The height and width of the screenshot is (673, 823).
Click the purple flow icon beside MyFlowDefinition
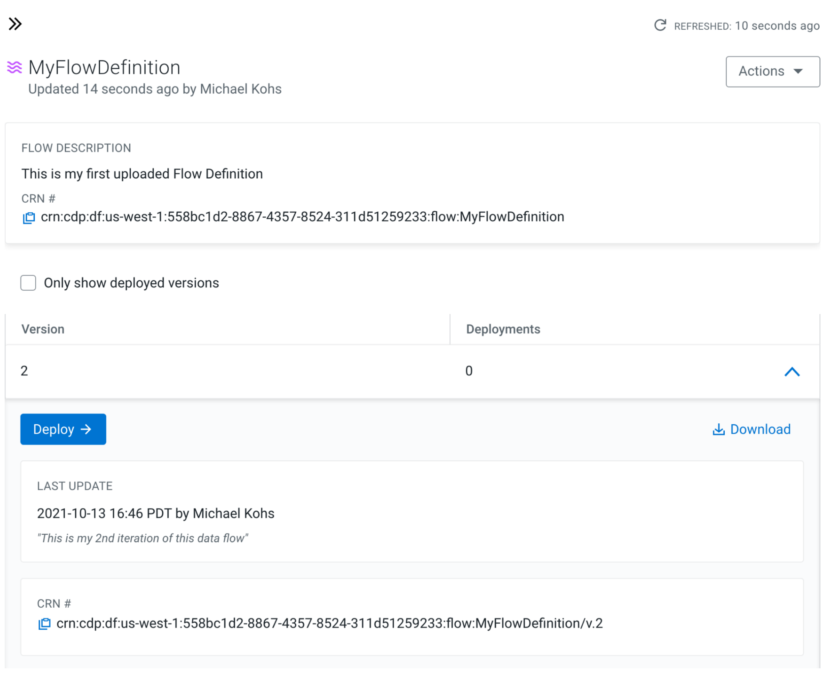pyautogui.click(x=16, y=67)
